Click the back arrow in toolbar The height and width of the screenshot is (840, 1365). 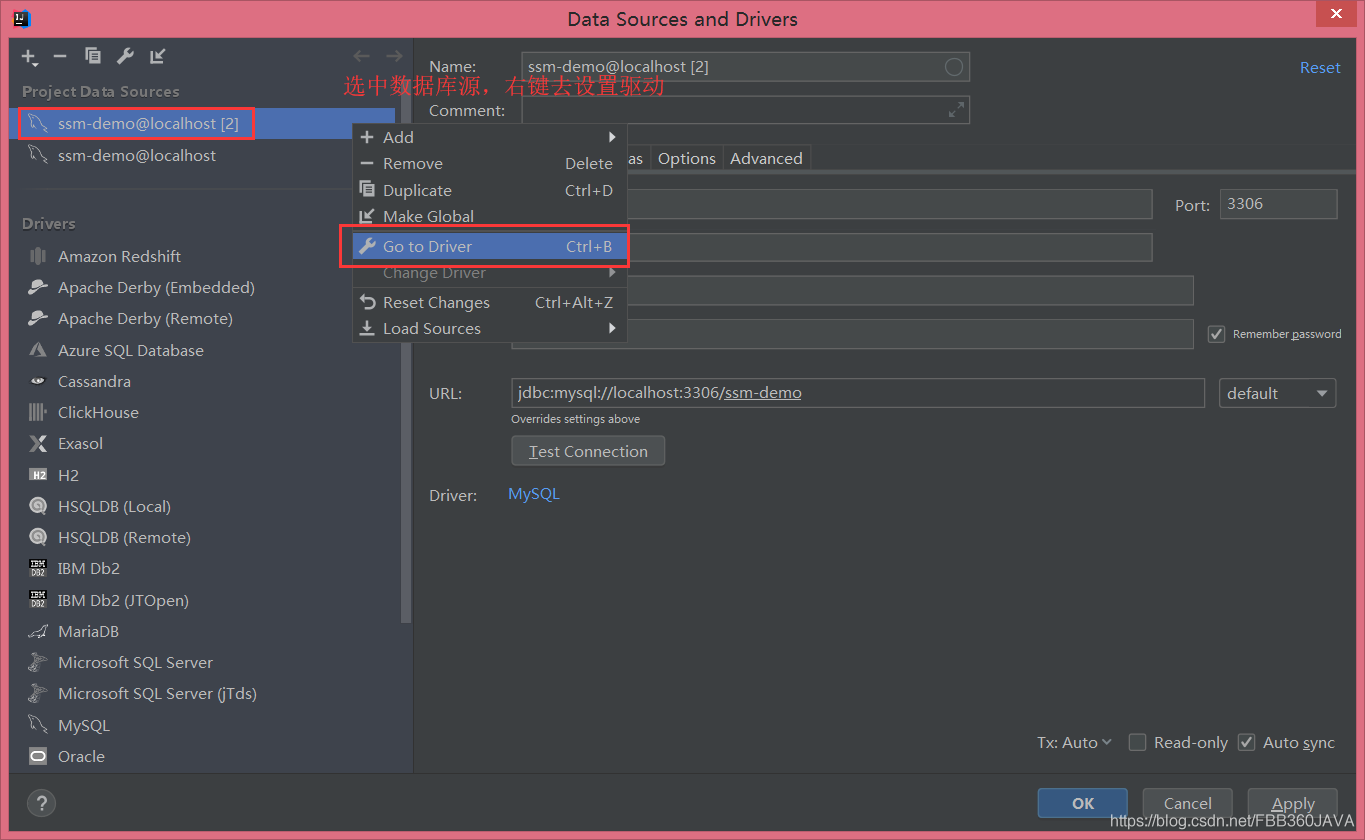[x=362, y=57]
